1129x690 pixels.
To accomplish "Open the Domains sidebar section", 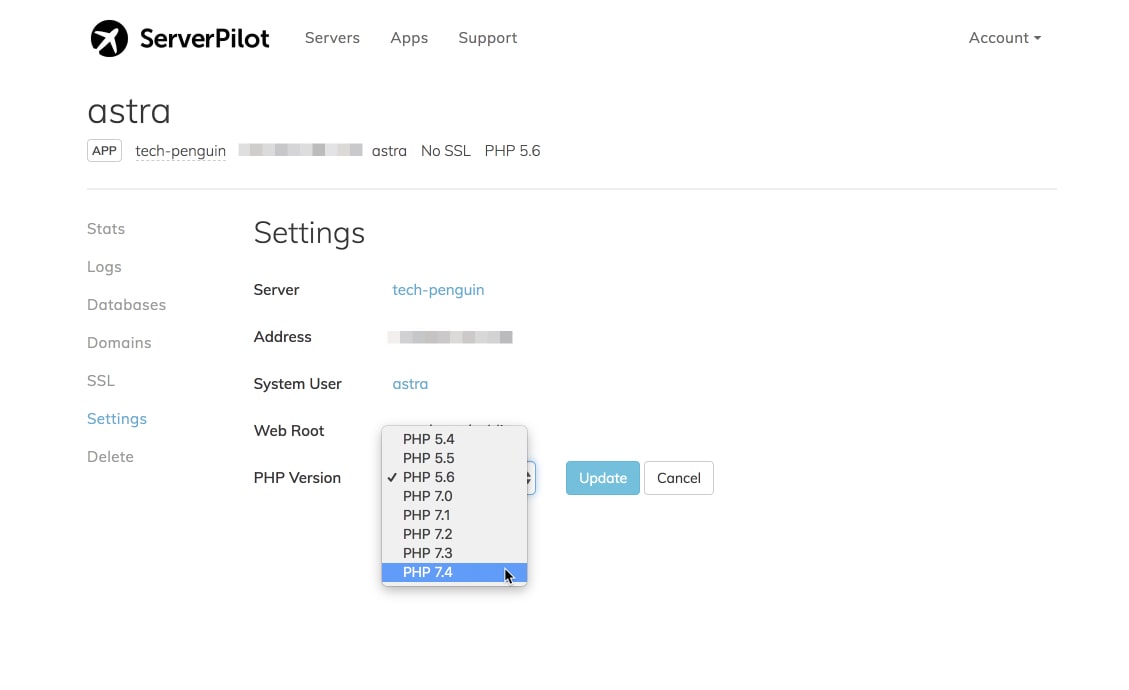I will point(120,343).
